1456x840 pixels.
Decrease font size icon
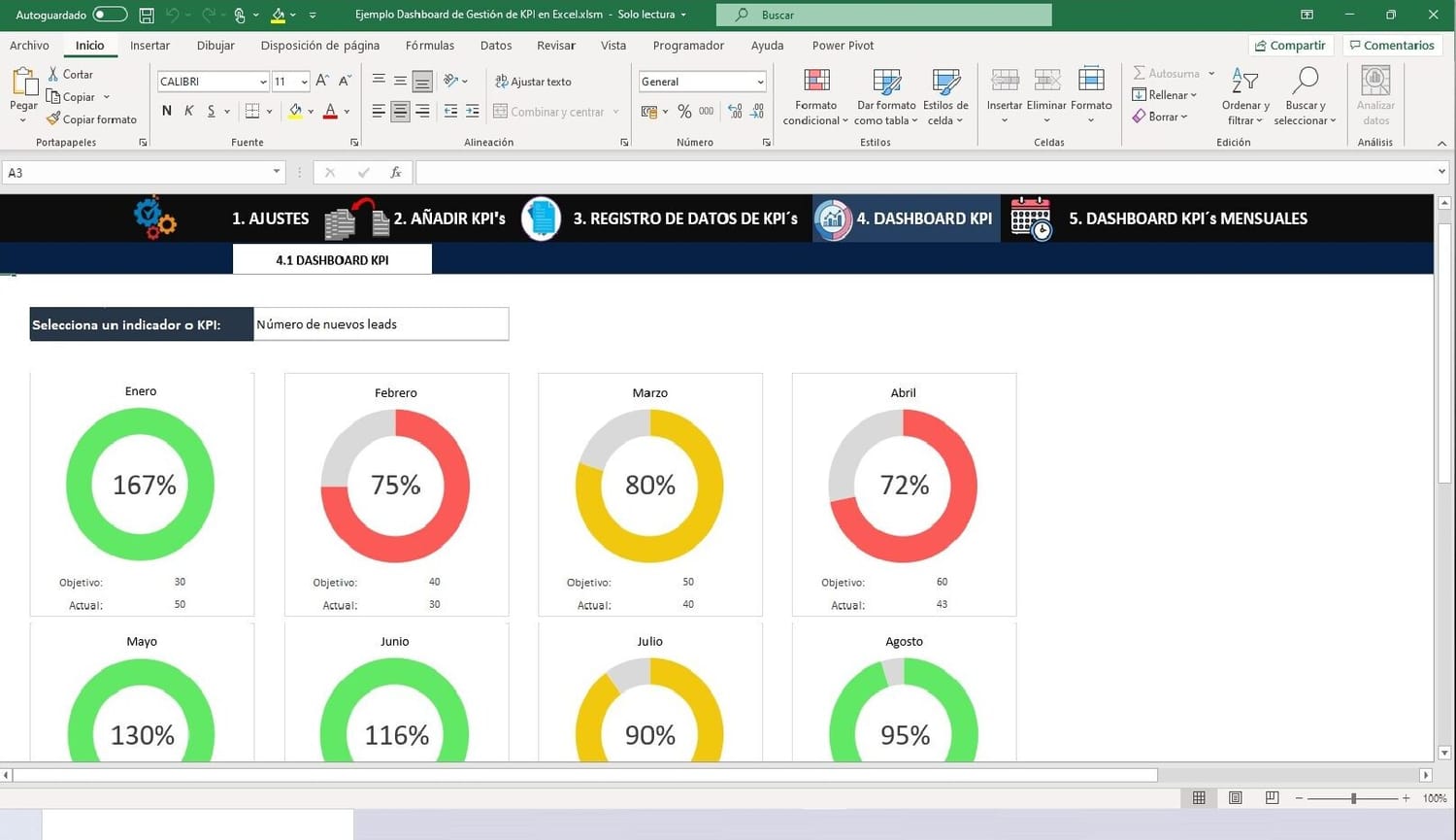click(x=345, y=82)
